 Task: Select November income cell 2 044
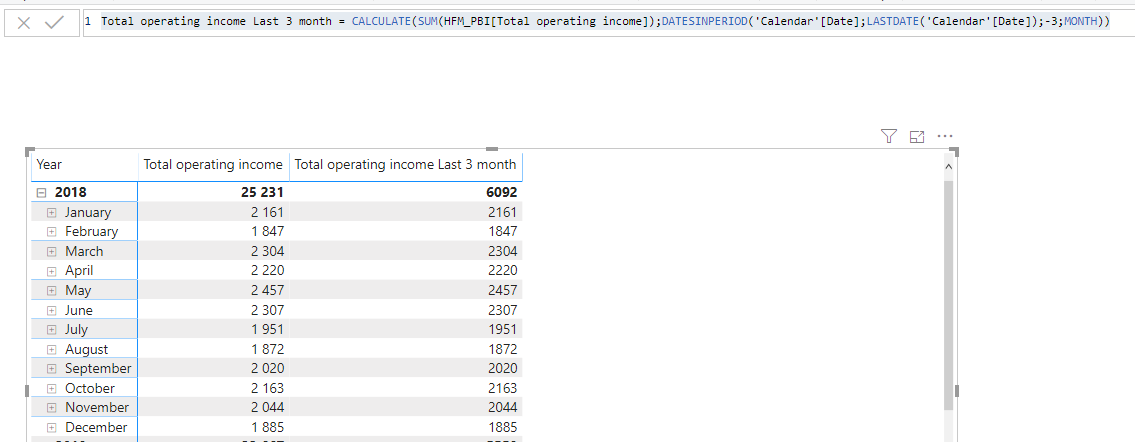[266, 407]
